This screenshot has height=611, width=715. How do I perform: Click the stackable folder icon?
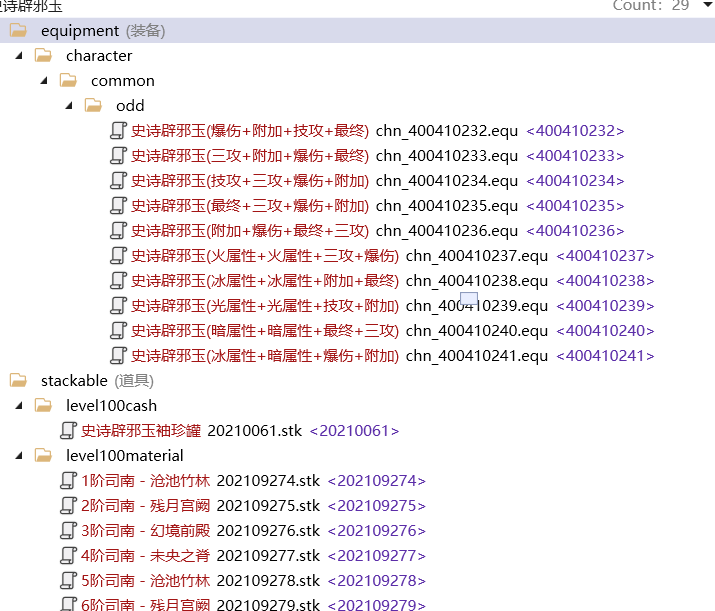click(x=19, y=380)
